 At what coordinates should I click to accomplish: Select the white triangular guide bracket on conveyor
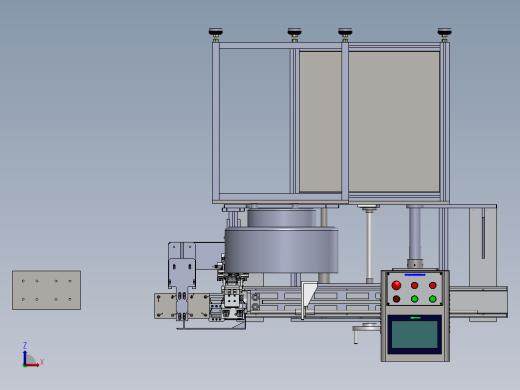[308, 295]
